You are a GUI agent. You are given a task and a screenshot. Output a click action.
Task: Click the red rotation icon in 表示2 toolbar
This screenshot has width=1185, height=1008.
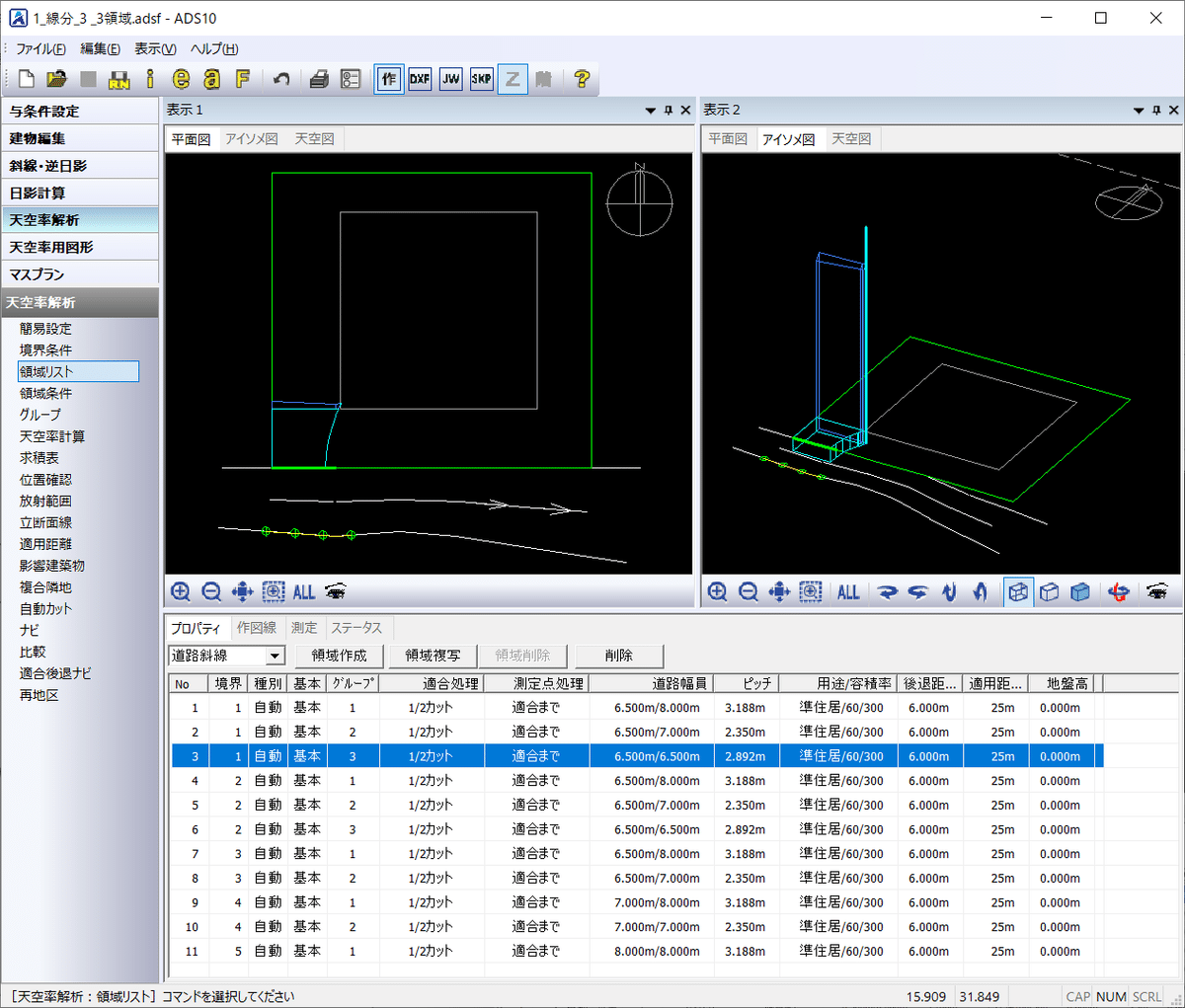coord(1119,591)
